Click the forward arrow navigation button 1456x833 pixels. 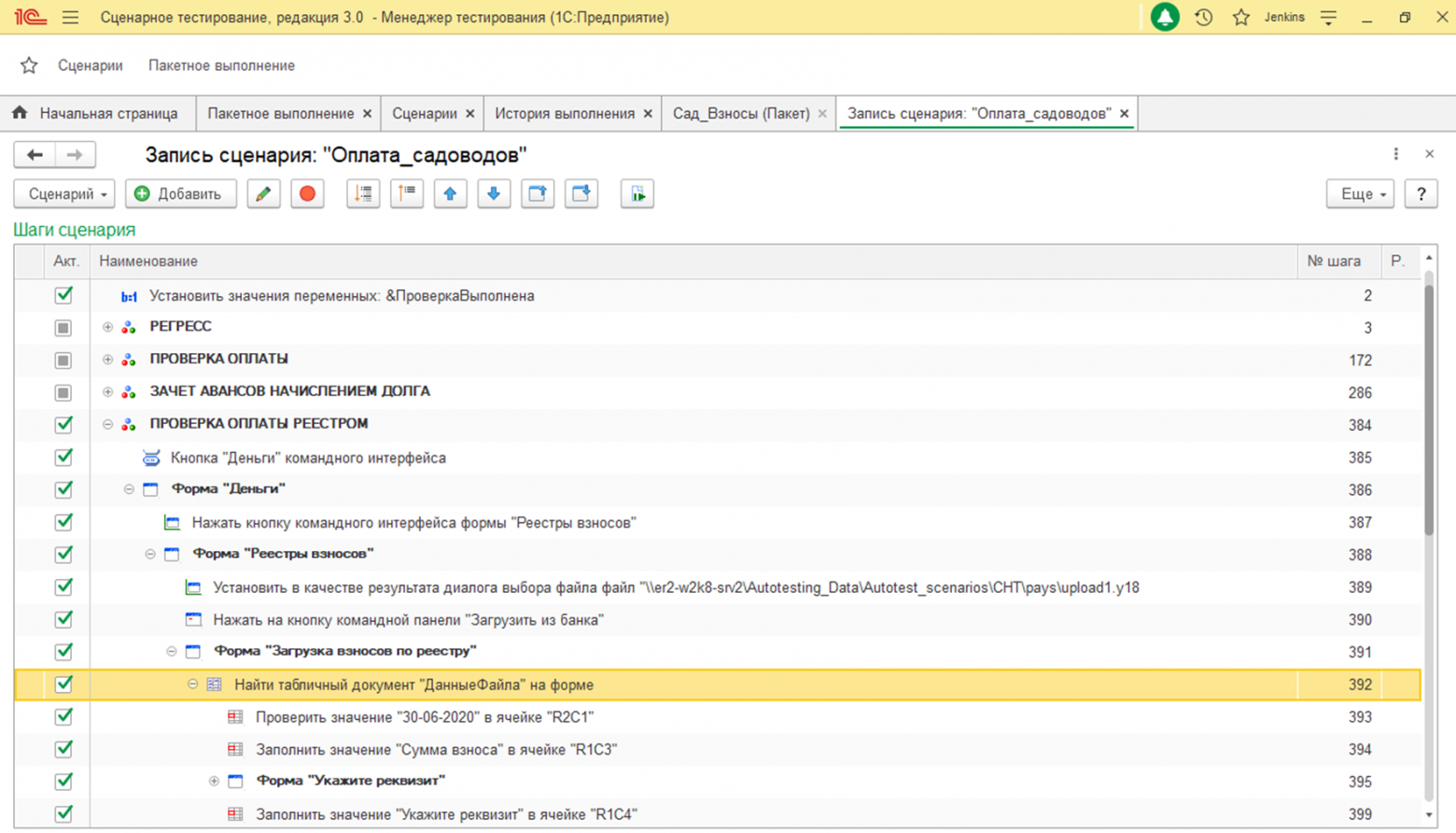[76, 155]
